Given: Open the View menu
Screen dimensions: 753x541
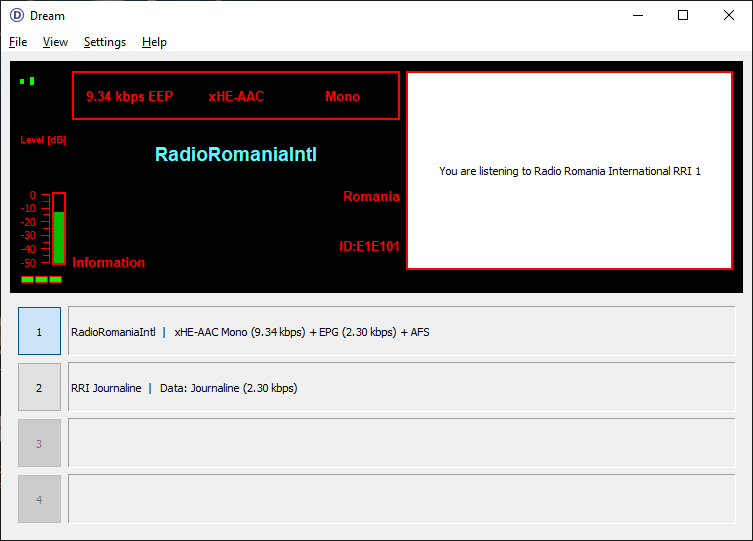Looking at the screenshot, I should [55, 42].
